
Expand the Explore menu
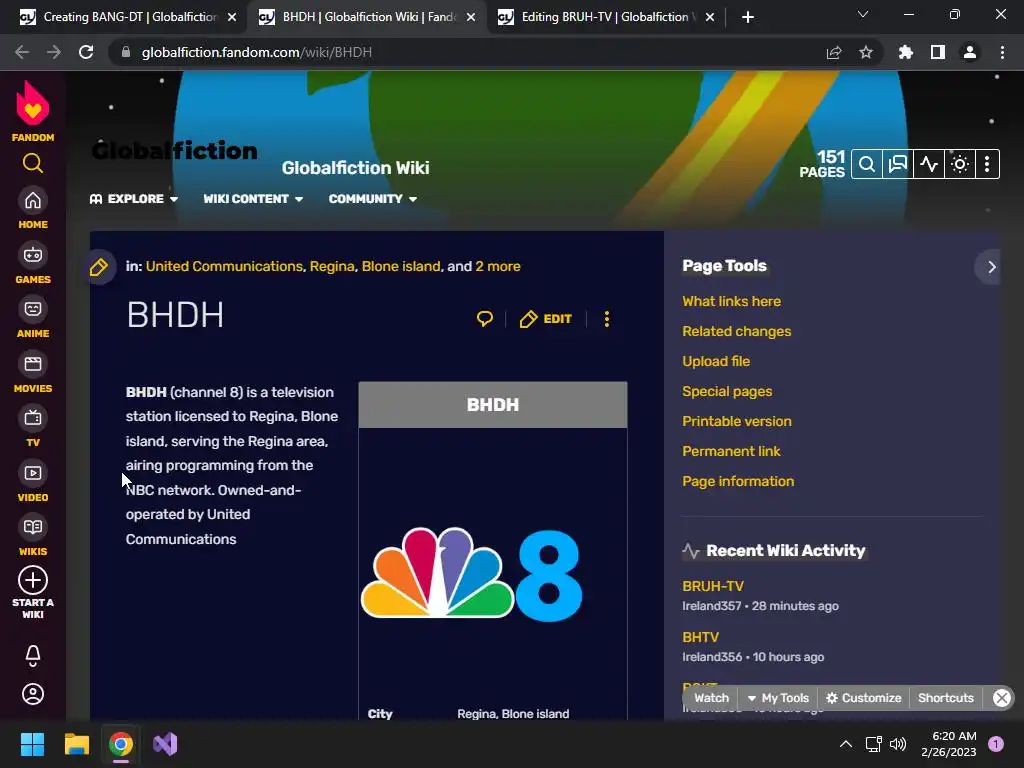pyautogui.click(x=134, y=199)
